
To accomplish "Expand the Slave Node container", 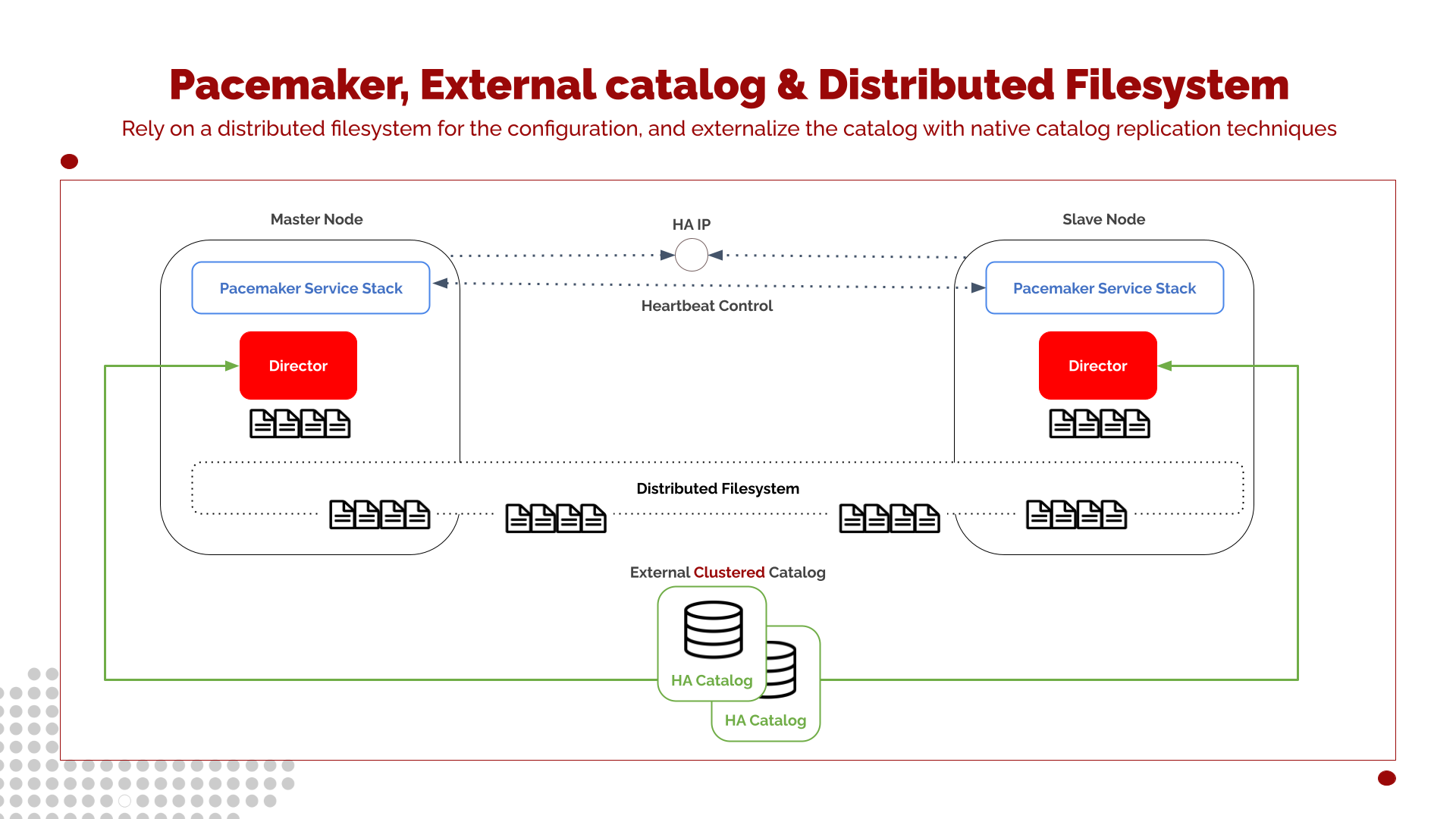I will (1103, 396).
